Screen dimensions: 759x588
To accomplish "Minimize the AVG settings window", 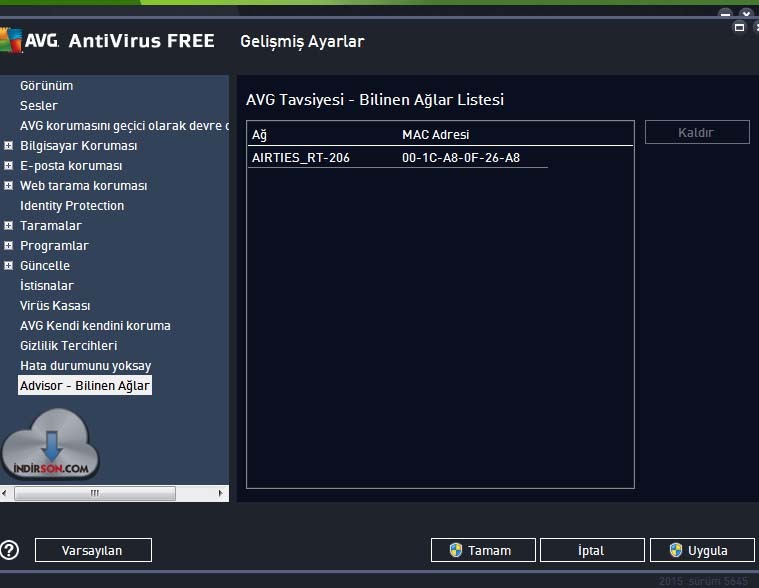I will tap(725, 14).
